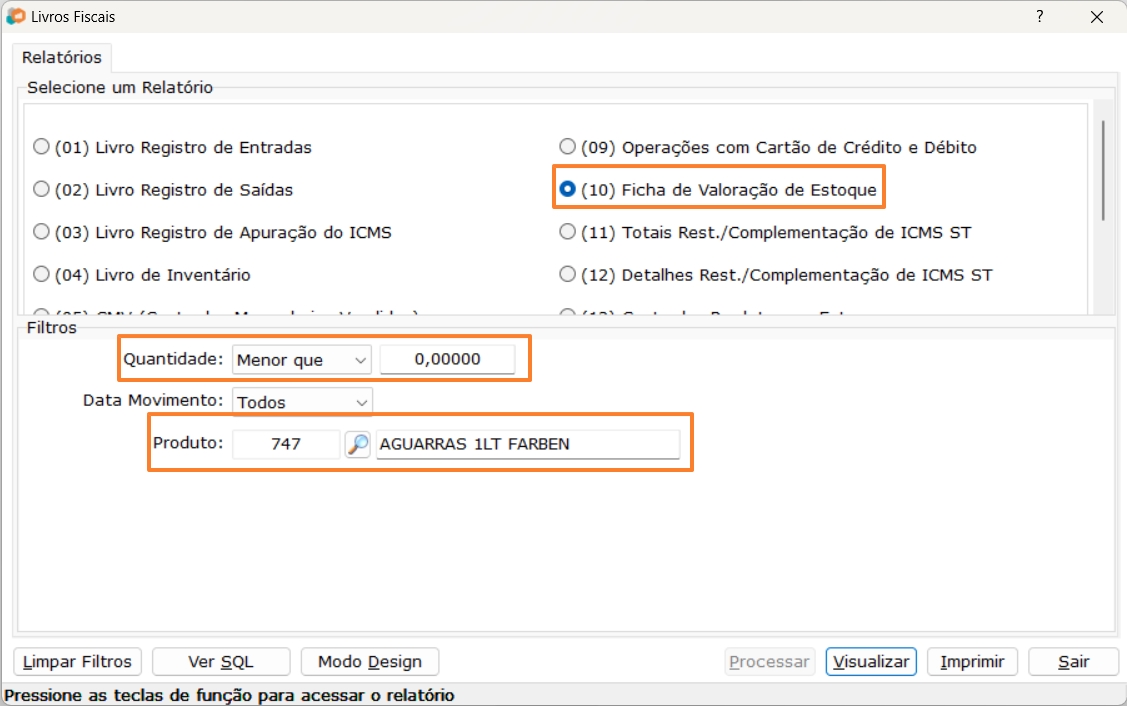
Task: Switch to the Relatórios tab
Action: [62, 58]
